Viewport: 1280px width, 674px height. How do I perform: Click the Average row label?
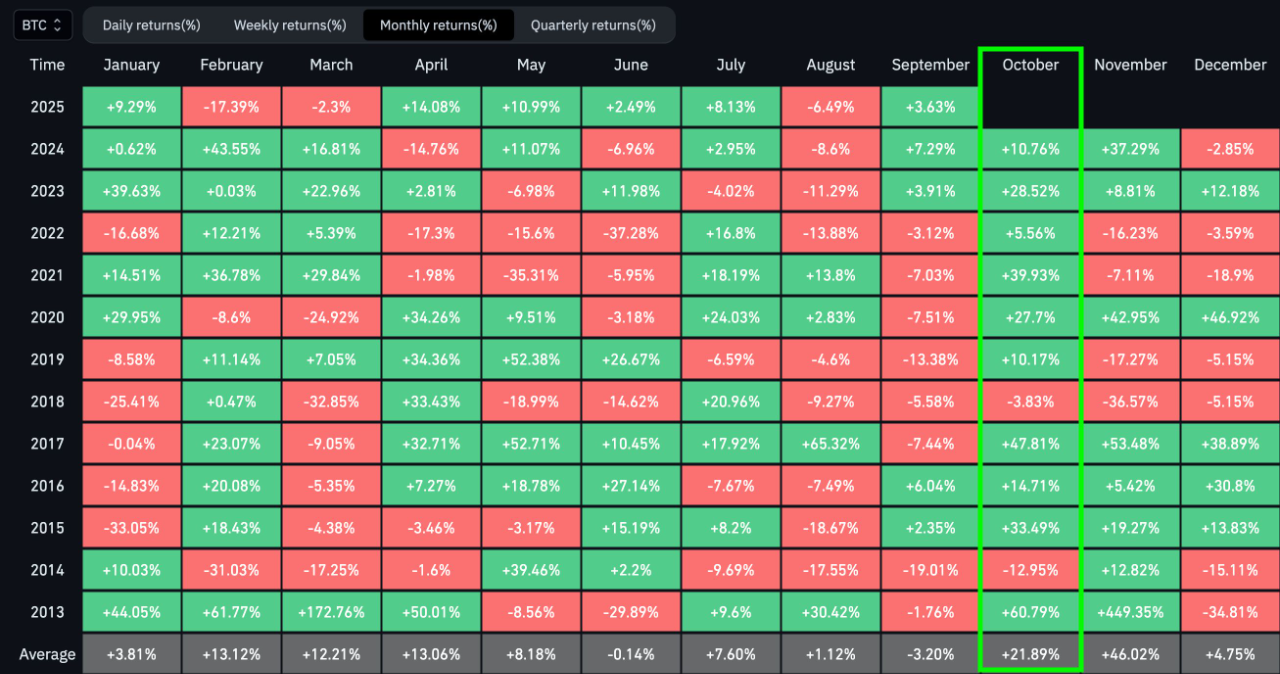pos(47,655)
